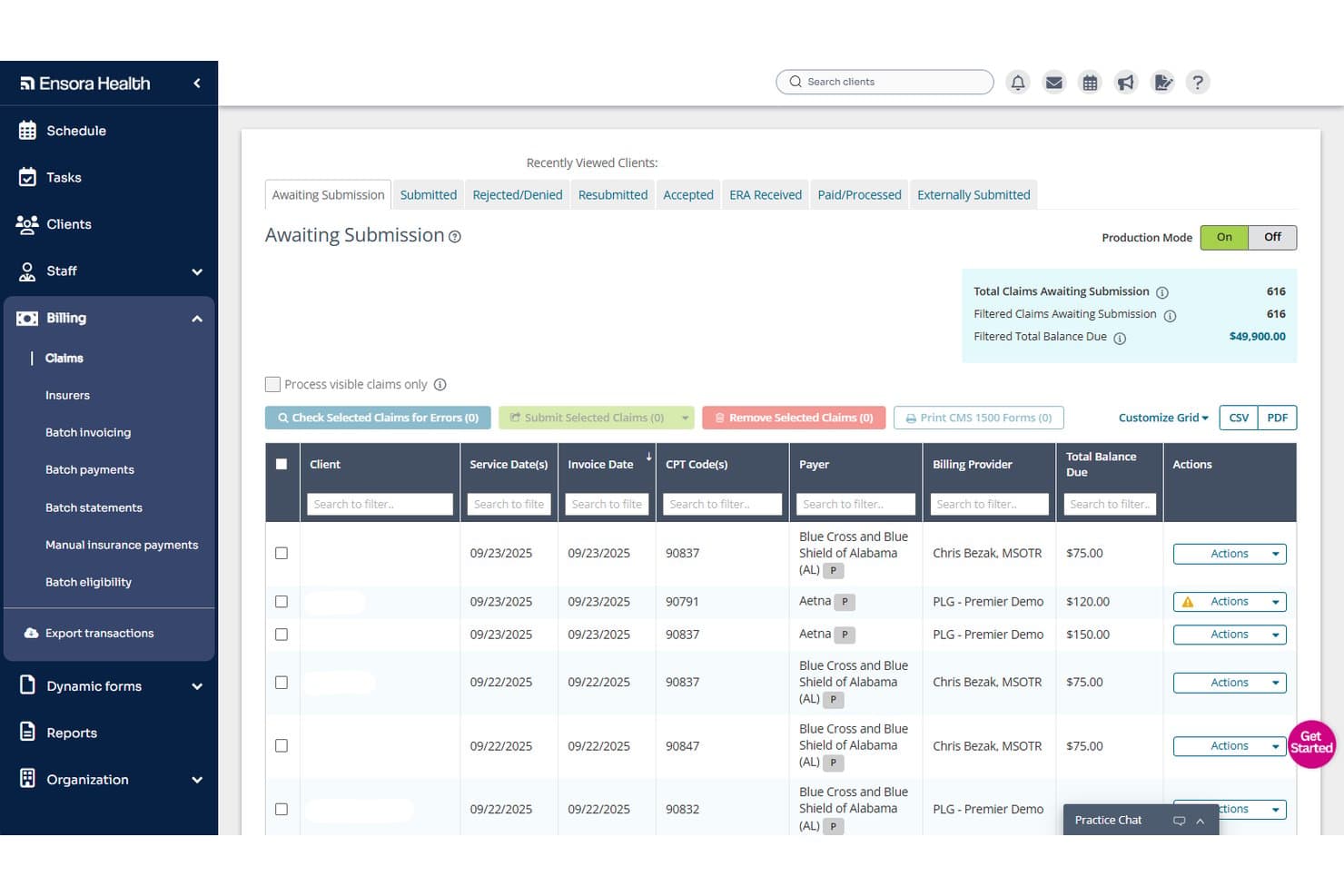Viewport: 1344px width, 896px height.
Task: Check the $150.00 Aetna row checkbox
Action: click(x=282, y=635)
